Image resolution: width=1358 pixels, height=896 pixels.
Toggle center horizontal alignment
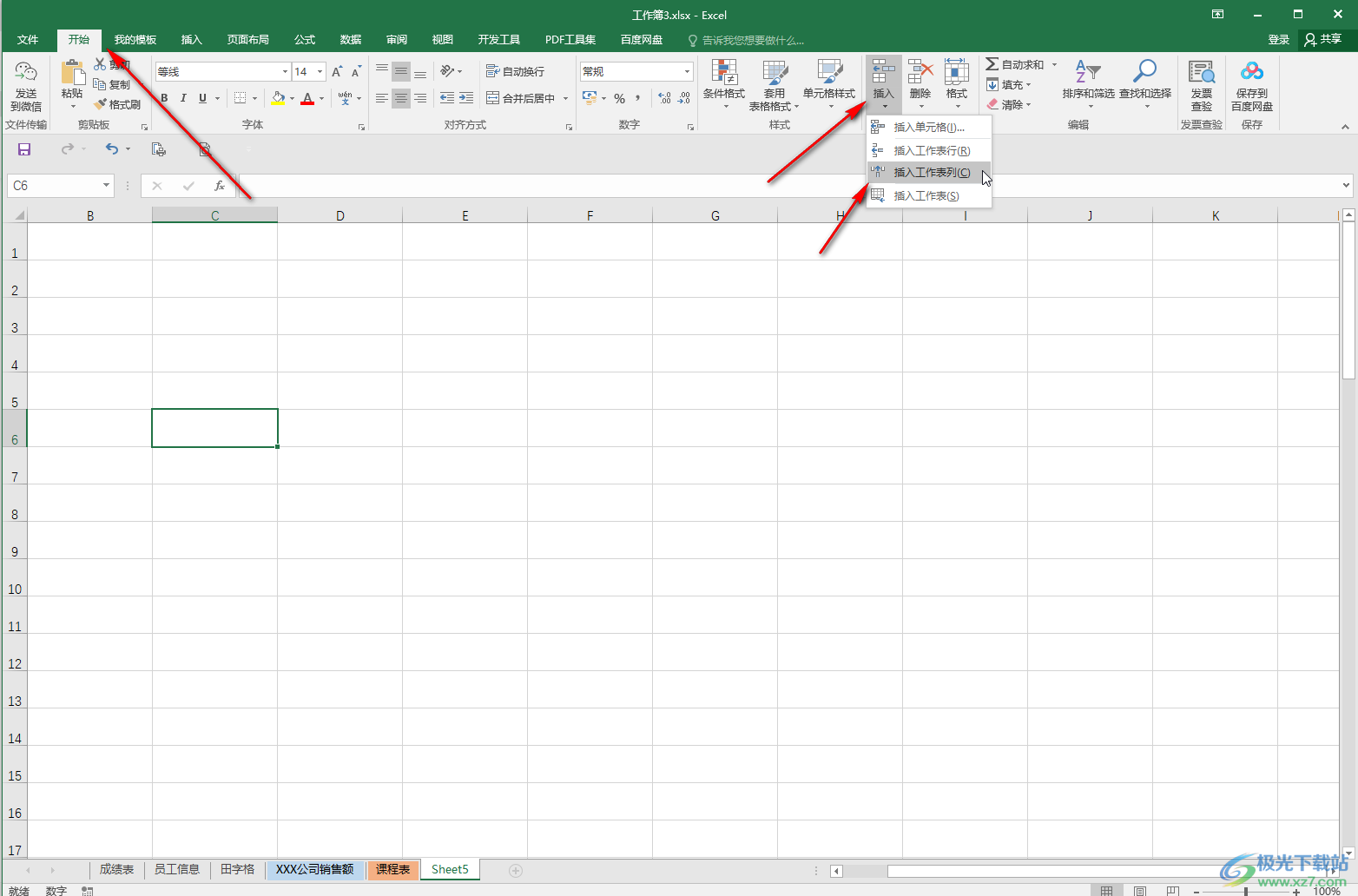(x=401, y=98)
